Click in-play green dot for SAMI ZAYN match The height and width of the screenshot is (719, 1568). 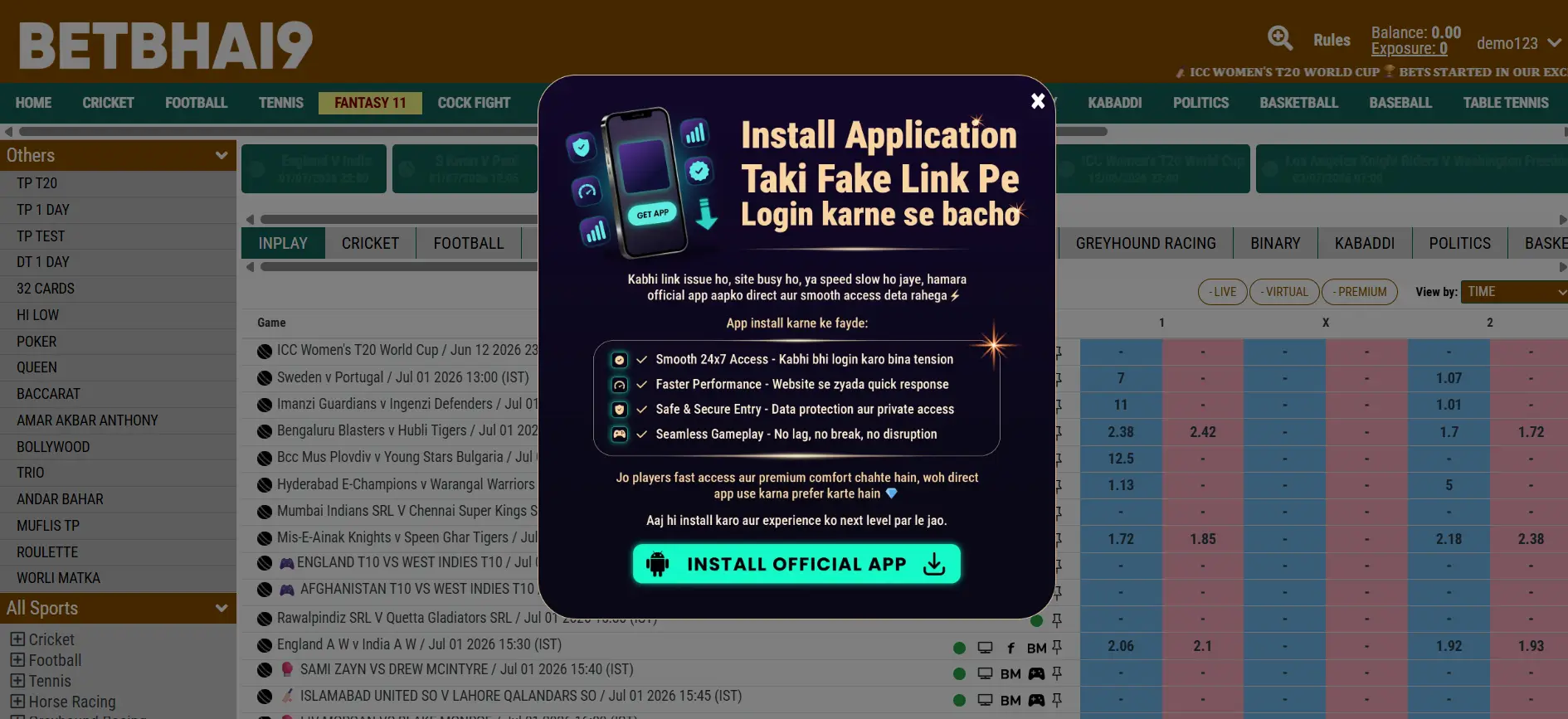pyautogui.click(x=959, y=674)
